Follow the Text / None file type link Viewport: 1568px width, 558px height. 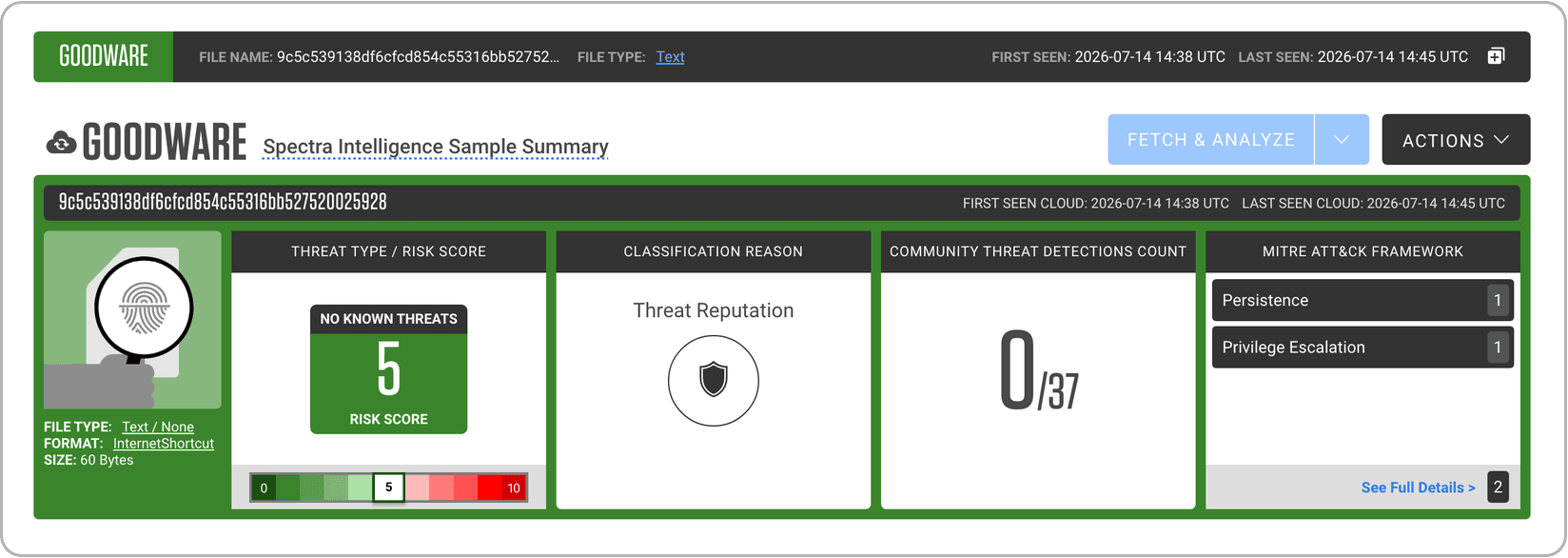point(158,427)
